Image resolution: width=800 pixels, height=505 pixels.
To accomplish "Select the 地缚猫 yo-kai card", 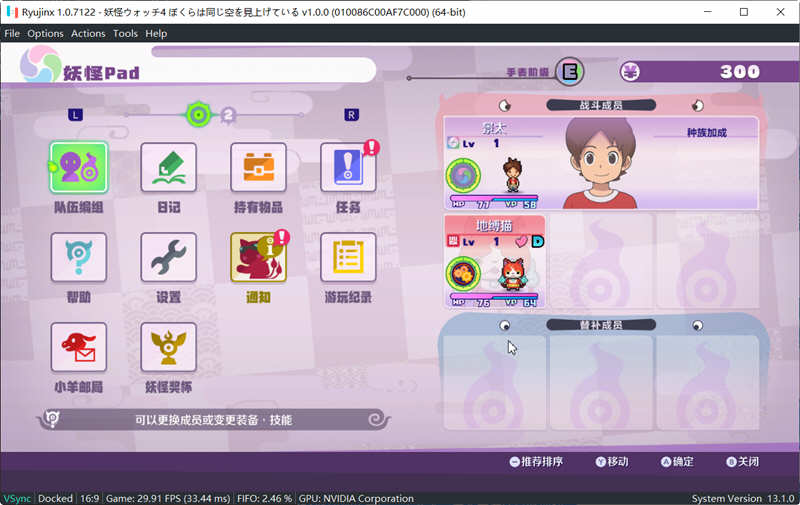I will point(494,261).
